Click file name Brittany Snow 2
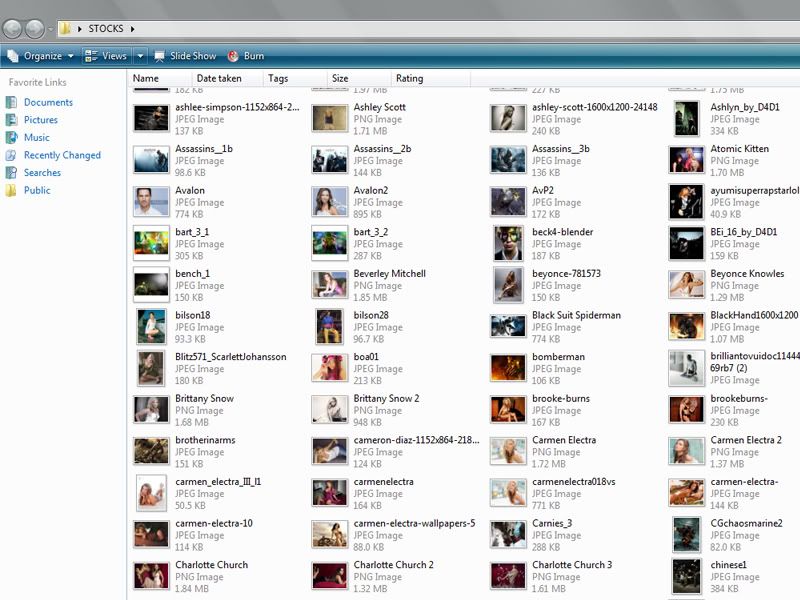The width and height of the screenshot is (800, 600). 386,398
